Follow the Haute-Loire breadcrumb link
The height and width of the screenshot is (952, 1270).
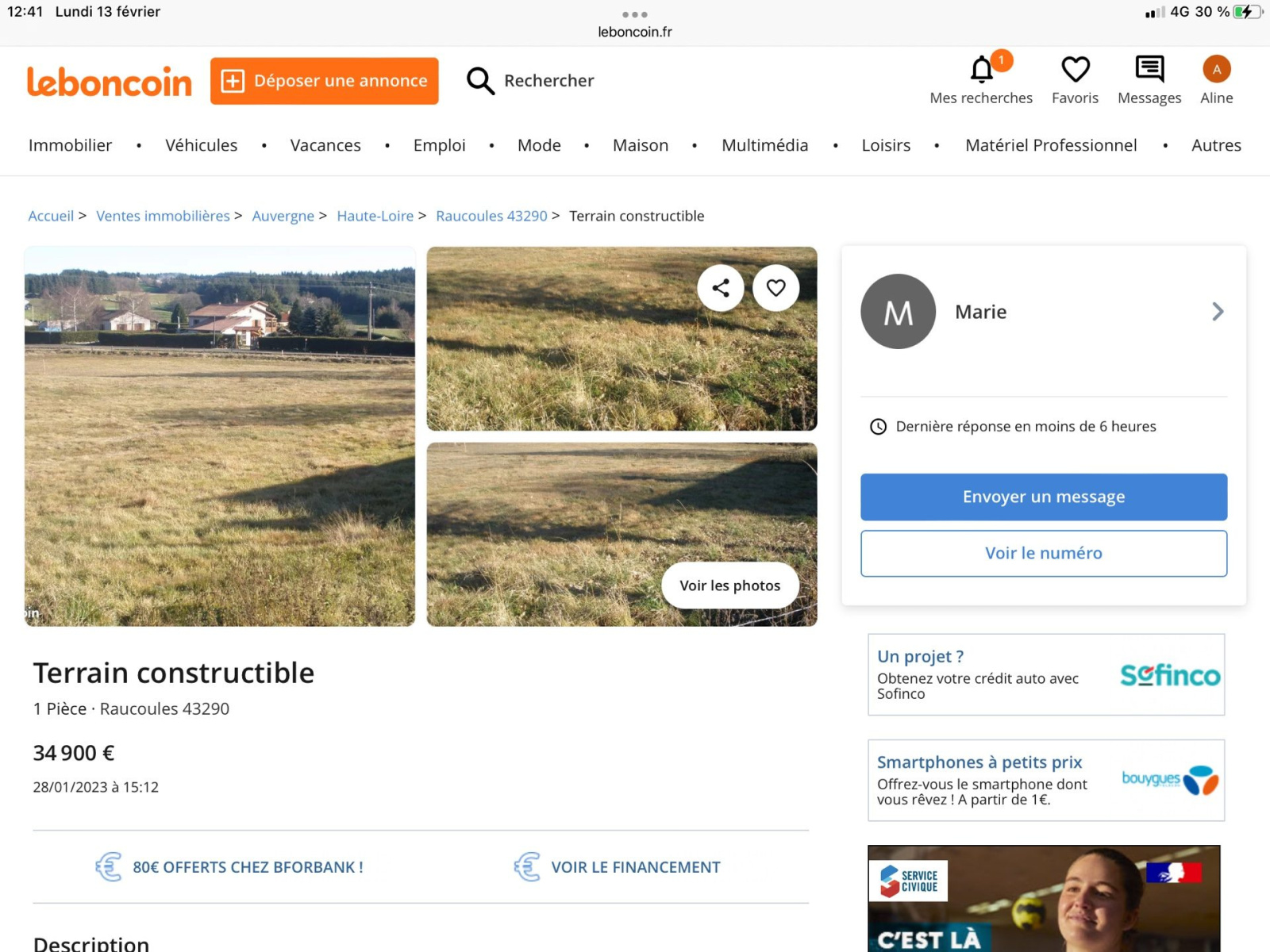click(x=375, y=216)
